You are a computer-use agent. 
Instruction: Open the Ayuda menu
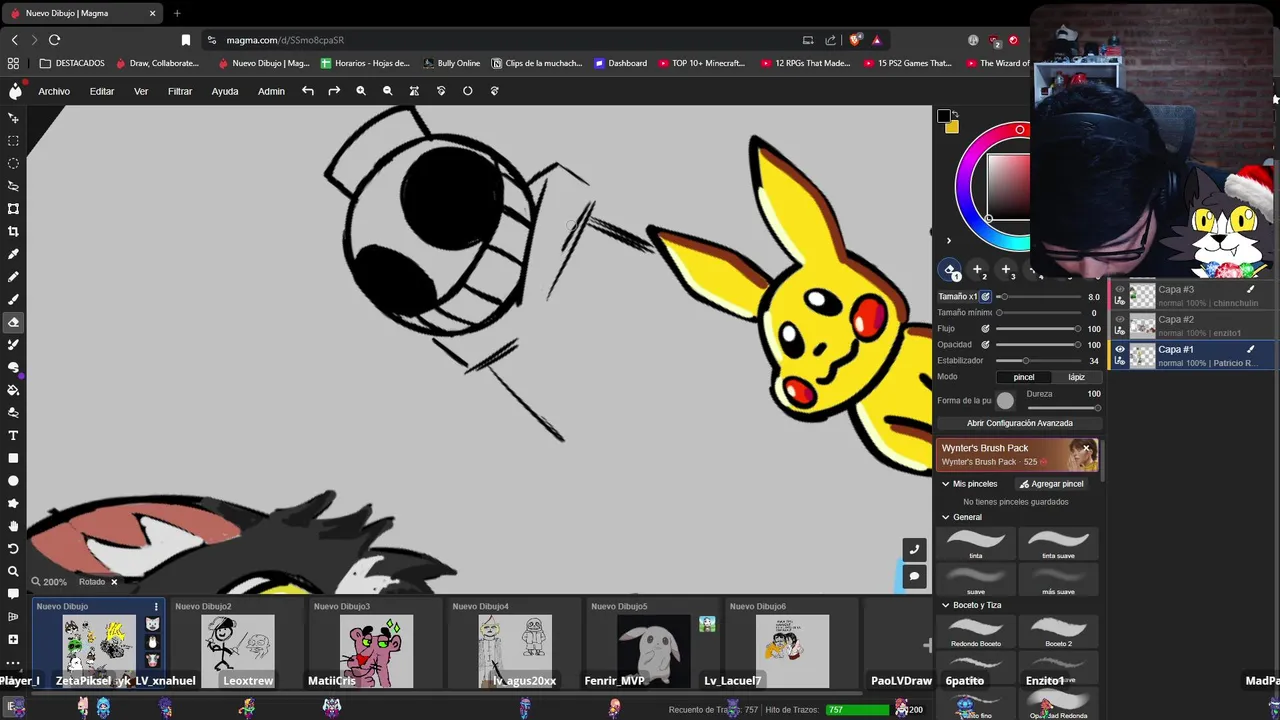(x=225, y=91)
